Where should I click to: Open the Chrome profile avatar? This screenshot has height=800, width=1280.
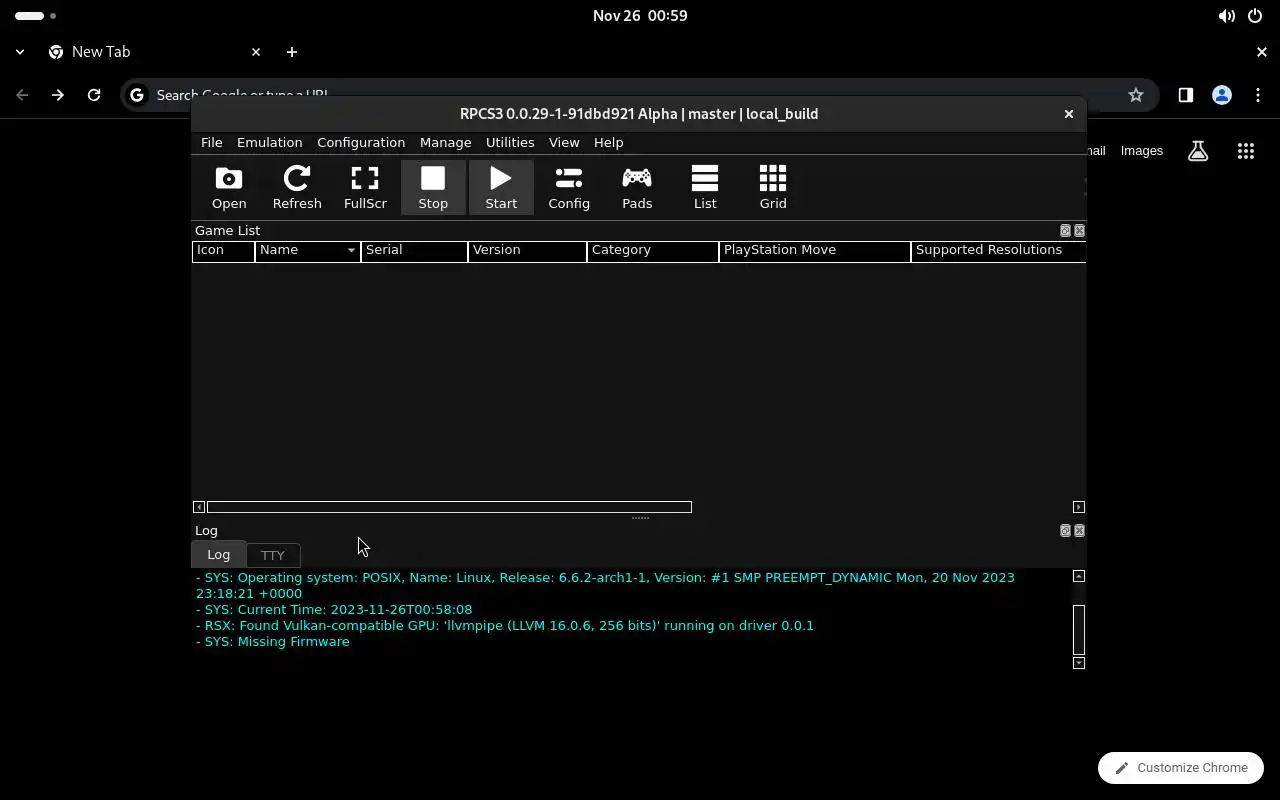pos(1221,95)
